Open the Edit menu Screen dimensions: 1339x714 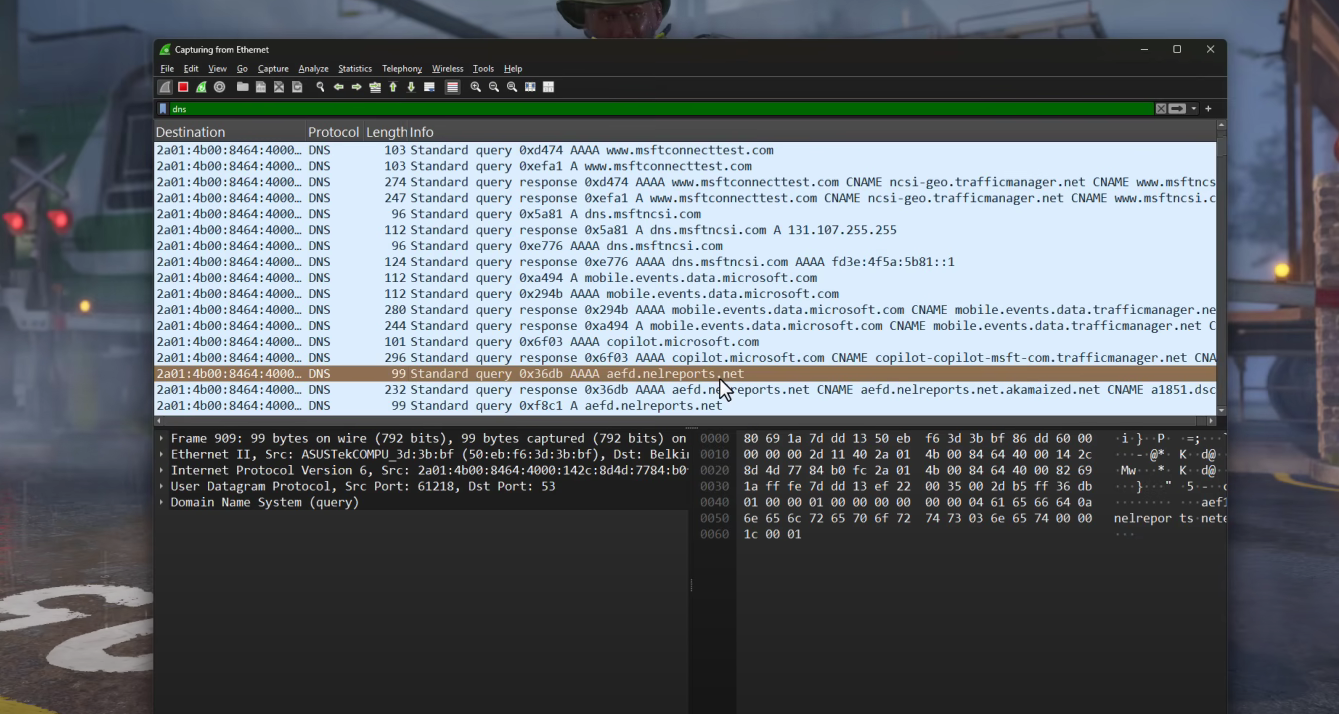pyautogui.click(x=191, y=69)
